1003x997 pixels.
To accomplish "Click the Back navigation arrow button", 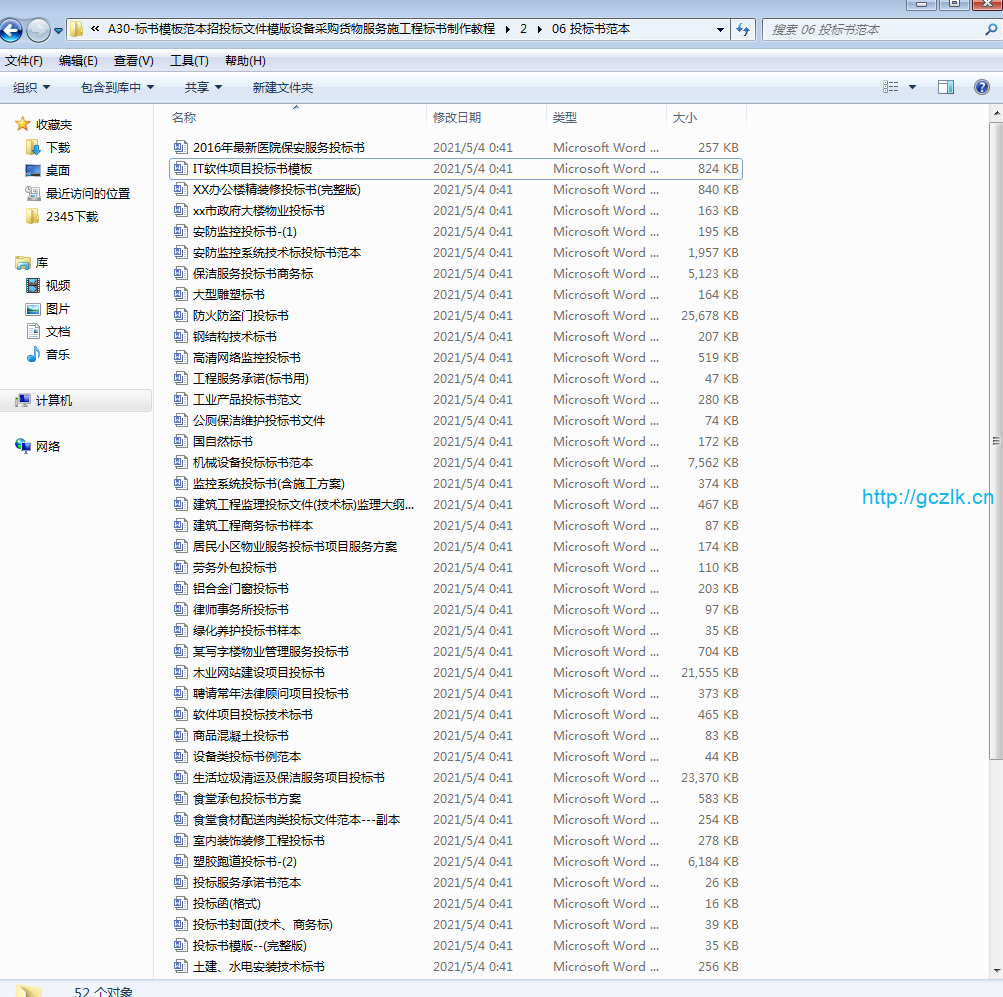I will coord(12,30).
